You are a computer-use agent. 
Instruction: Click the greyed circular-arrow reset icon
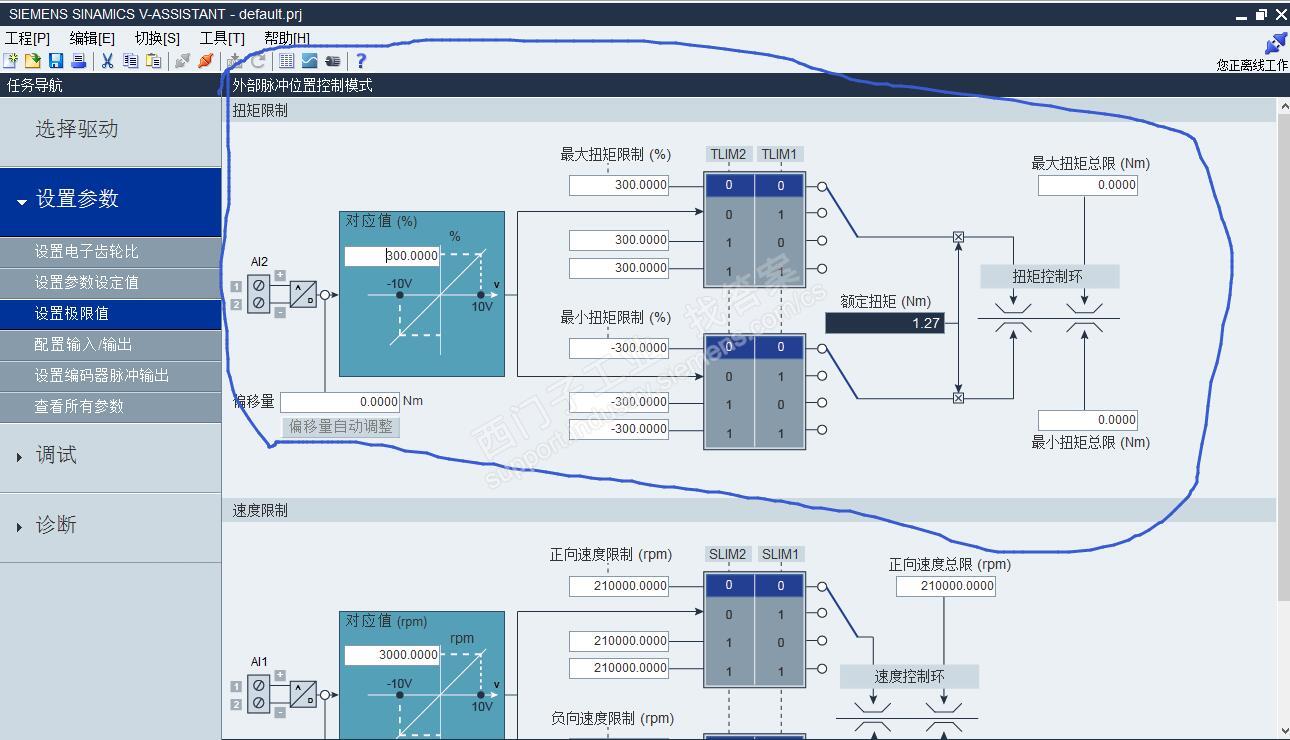click(257, 61)
